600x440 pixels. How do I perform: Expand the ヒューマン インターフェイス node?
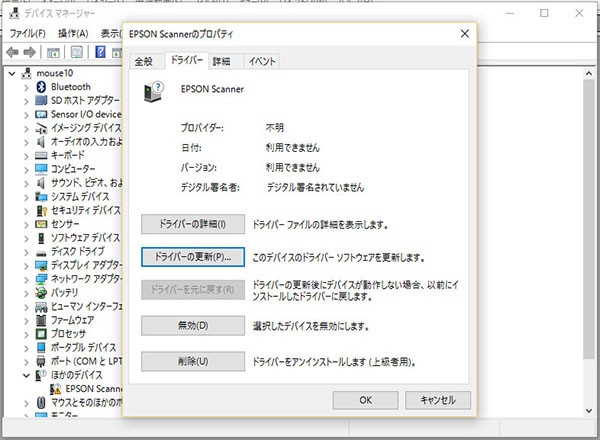(26, 308)
